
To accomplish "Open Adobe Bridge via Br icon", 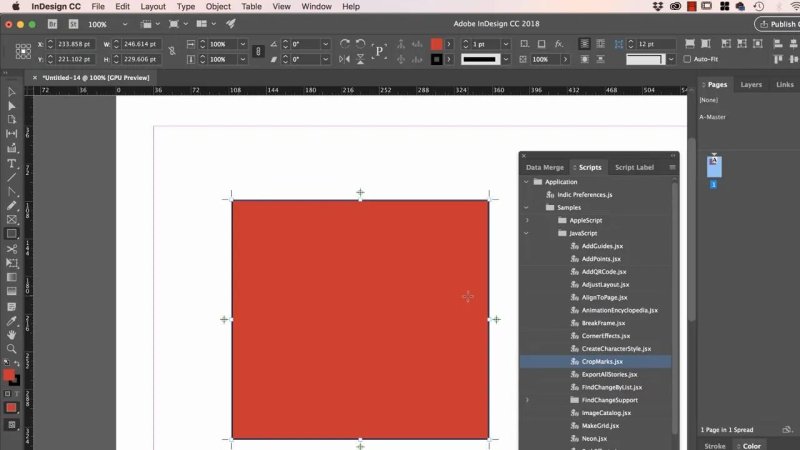I will pyautogui.click(x=53, y=24).
